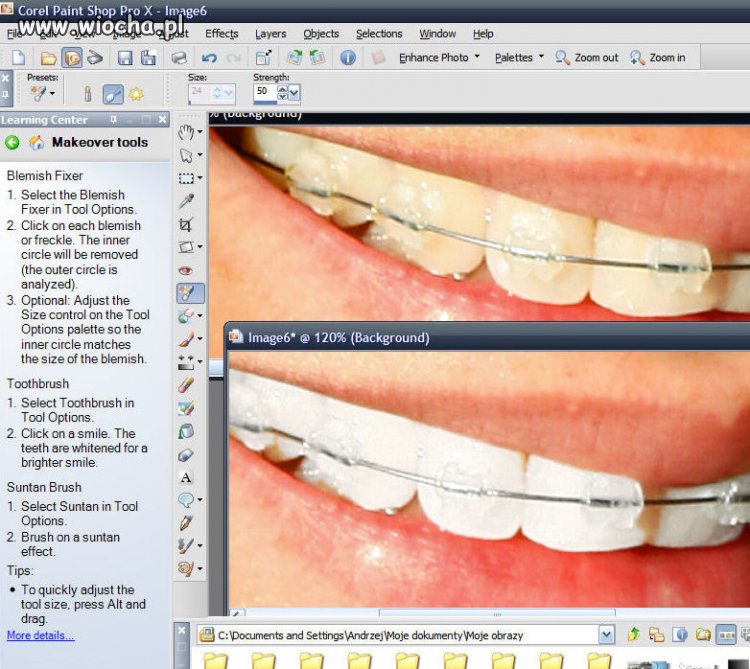This screenshot has height=669, width=750.
Task: Open the Presets dropdown in Tool Options
Action: (43, 93)
